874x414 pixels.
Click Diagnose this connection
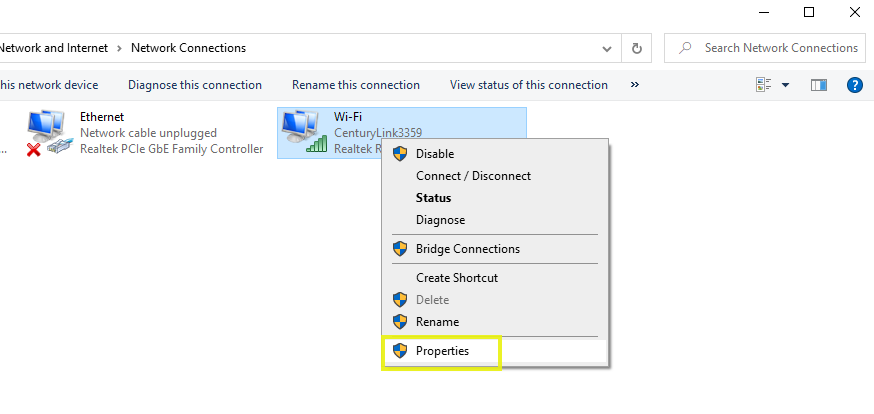195,85
